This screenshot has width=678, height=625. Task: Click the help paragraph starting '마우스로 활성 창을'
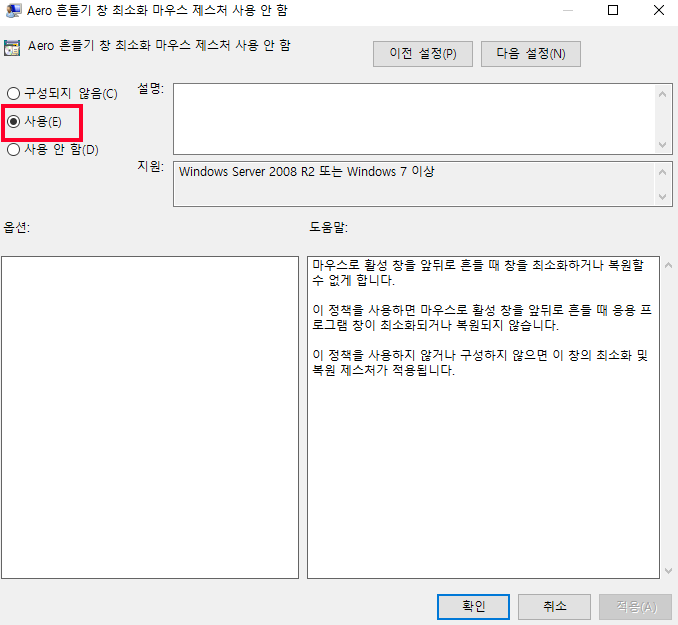coord(478,272)
